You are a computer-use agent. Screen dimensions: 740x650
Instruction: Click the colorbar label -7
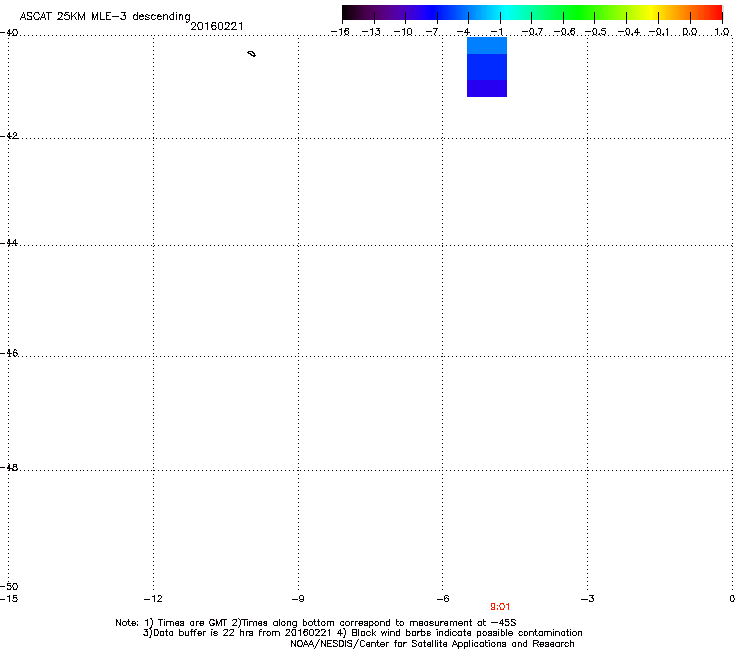[431, 32]
